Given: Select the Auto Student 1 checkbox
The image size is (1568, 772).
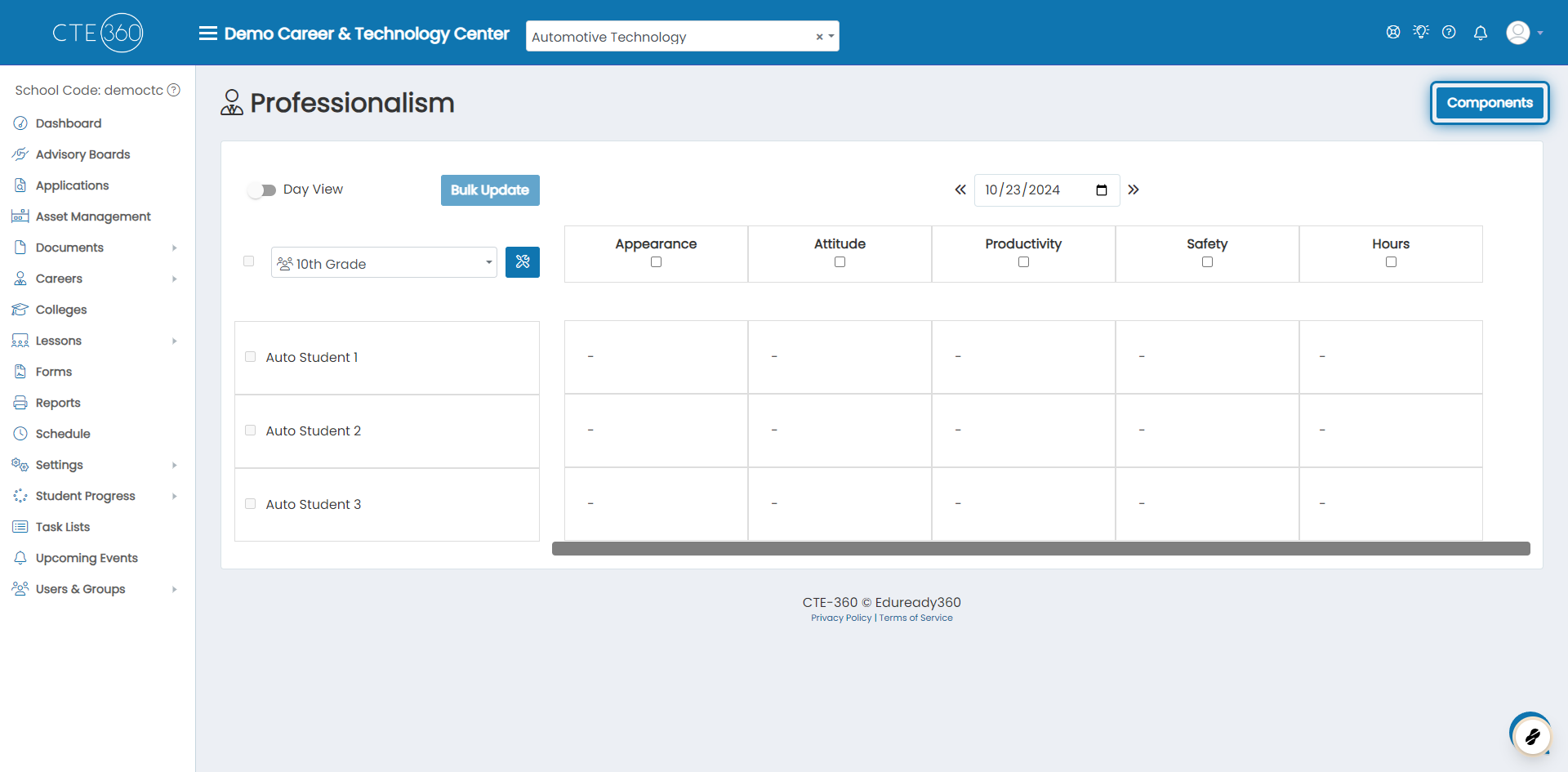Looking at the screenshot, I should (251, 357).
